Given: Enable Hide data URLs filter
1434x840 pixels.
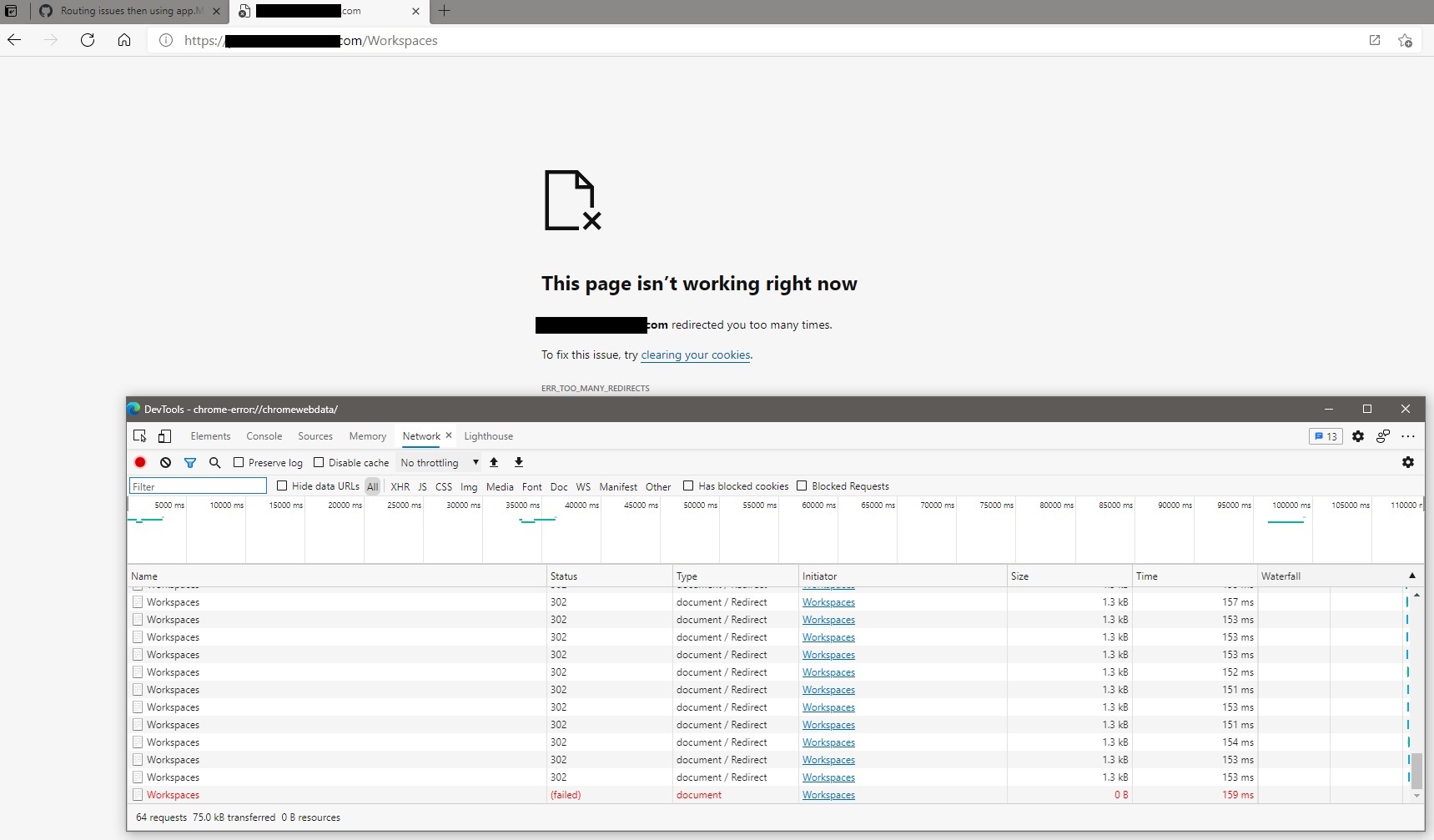Looking at the screenshot, I should 284,486.
